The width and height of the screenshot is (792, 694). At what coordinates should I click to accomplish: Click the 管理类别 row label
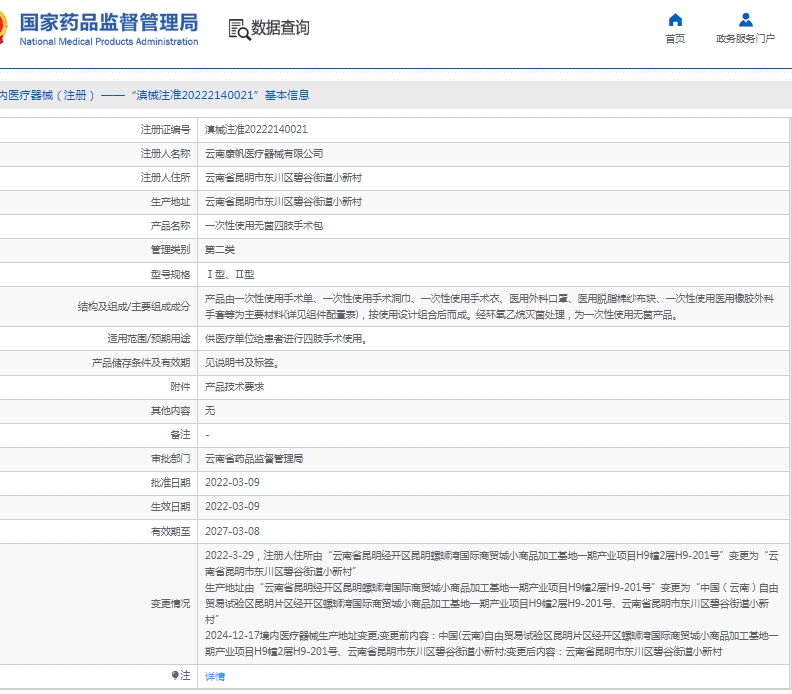(170, 250)
